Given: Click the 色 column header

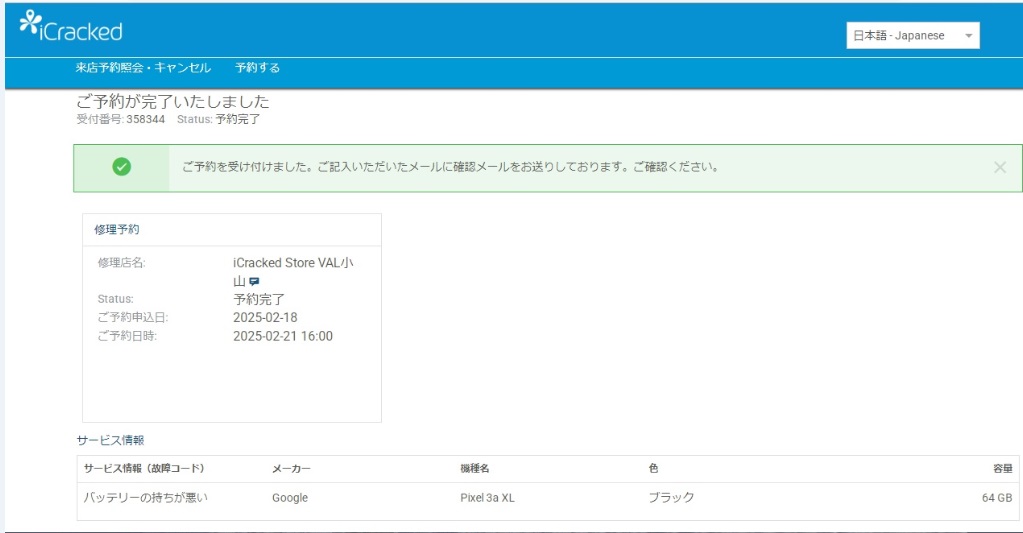Looking at the screenshot, I should coord(653,468).
